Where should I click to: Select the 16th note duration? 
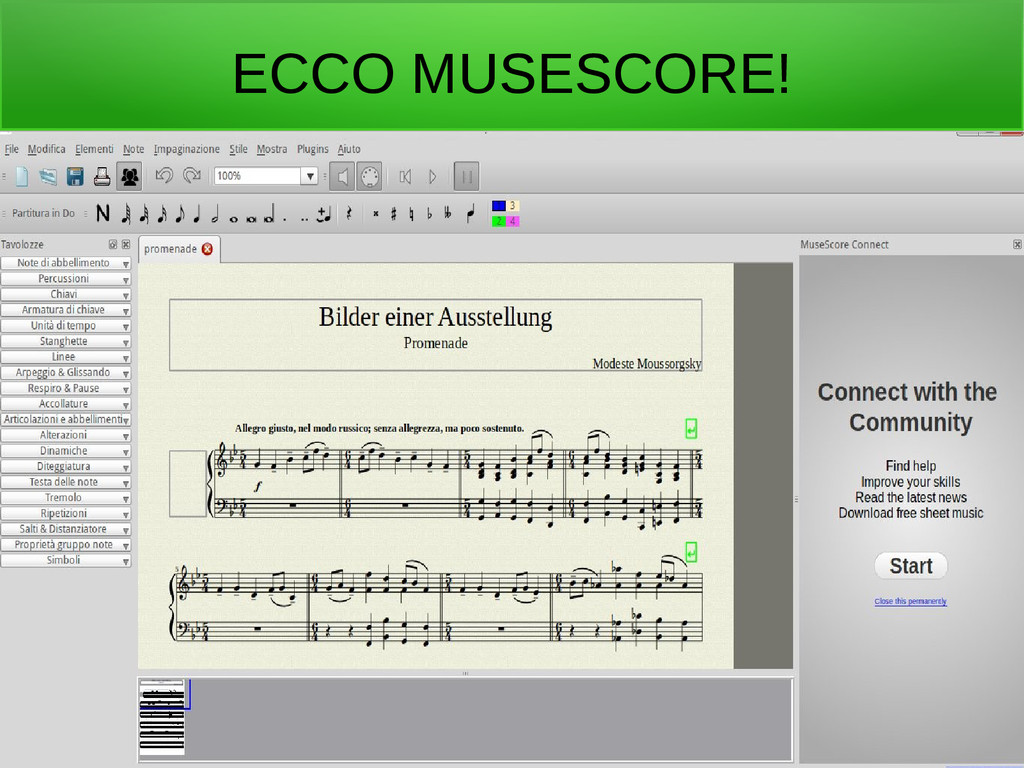[x=162, y=214]
